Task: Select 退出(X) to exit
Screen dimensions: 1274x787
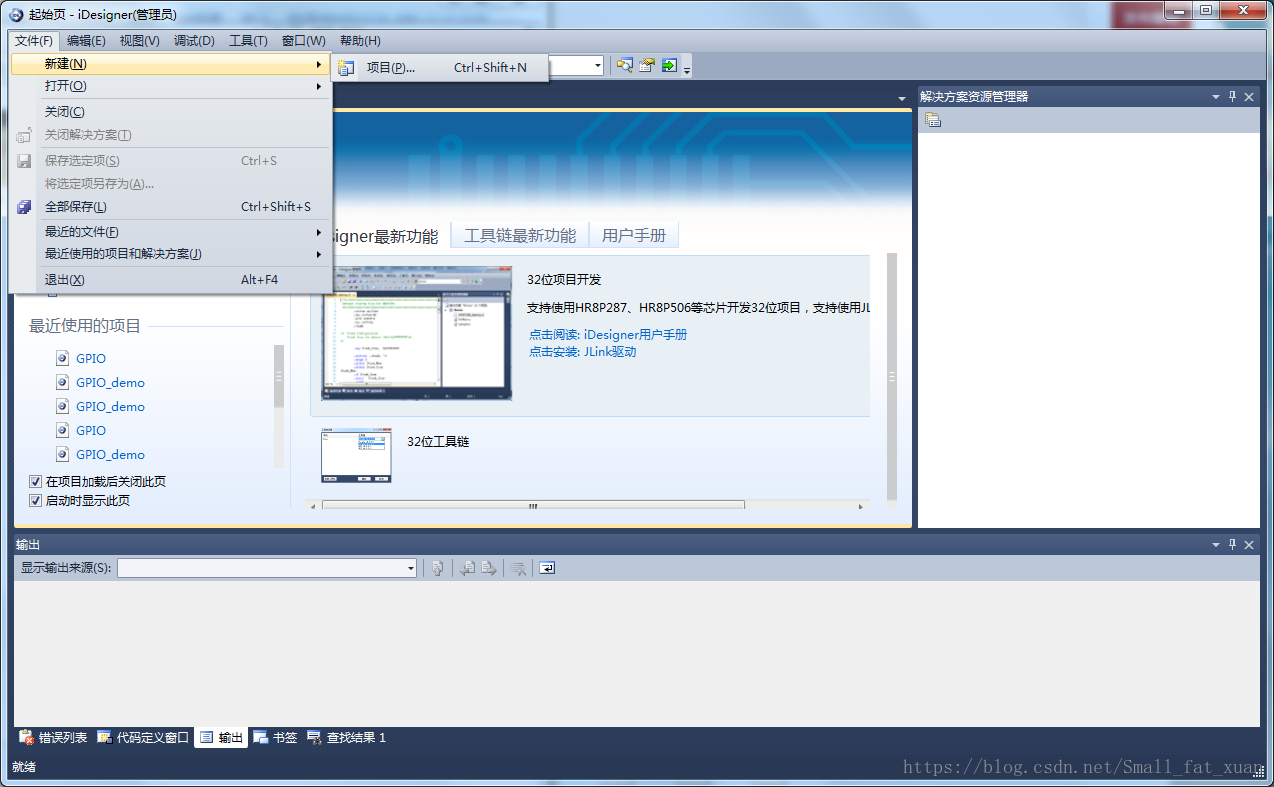Action: point(170,280)
